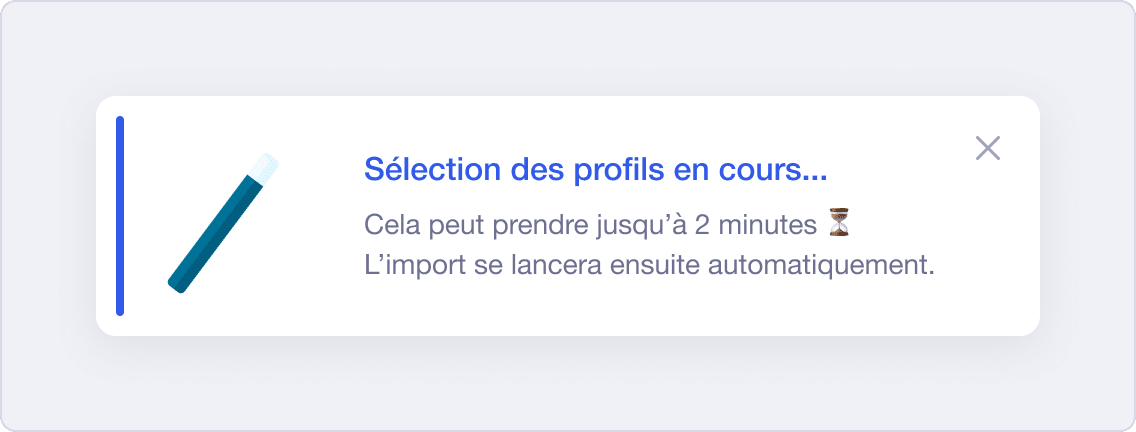
Task: Click the magic wand illustration
Action: click(x=223, y=223)
